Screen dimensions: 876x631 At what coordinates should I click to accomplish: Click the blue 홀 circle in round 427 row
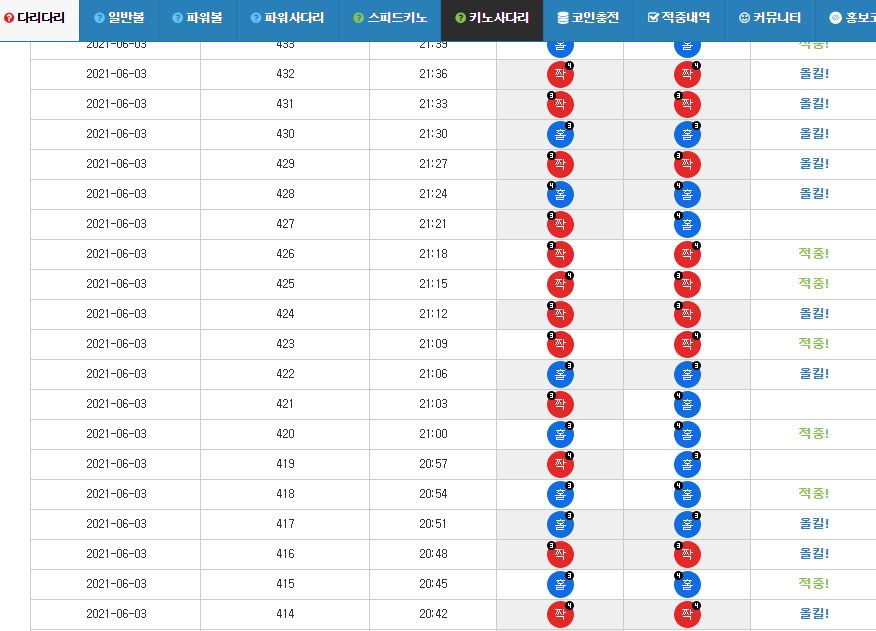(x=687, y=224)
